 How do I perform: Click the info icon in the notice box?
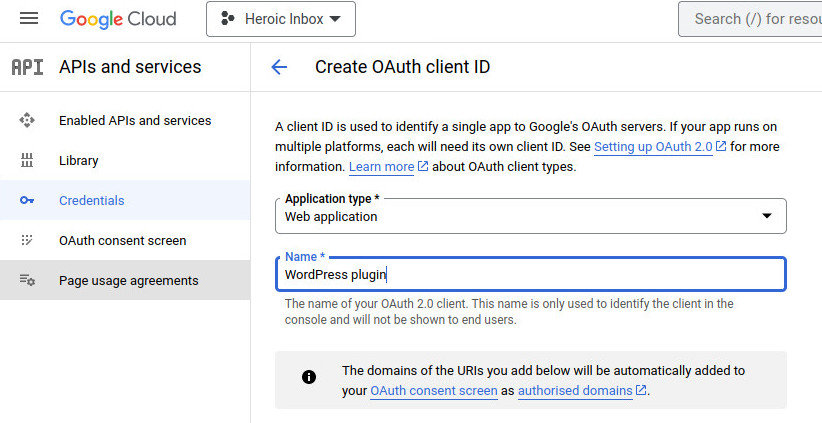tap(309, 377)
